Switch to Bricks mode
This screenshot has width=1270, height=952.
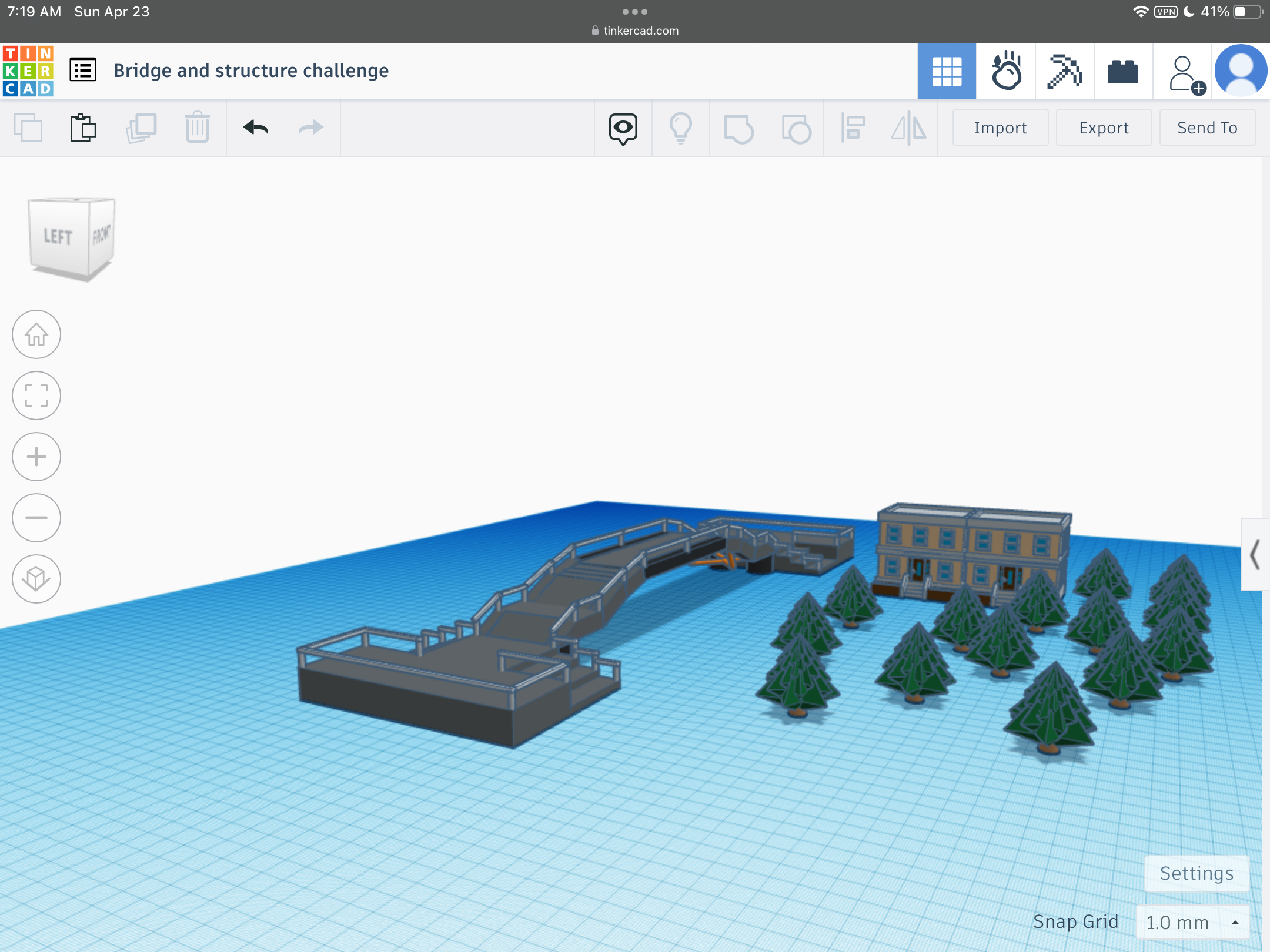tap(1123, 72)
